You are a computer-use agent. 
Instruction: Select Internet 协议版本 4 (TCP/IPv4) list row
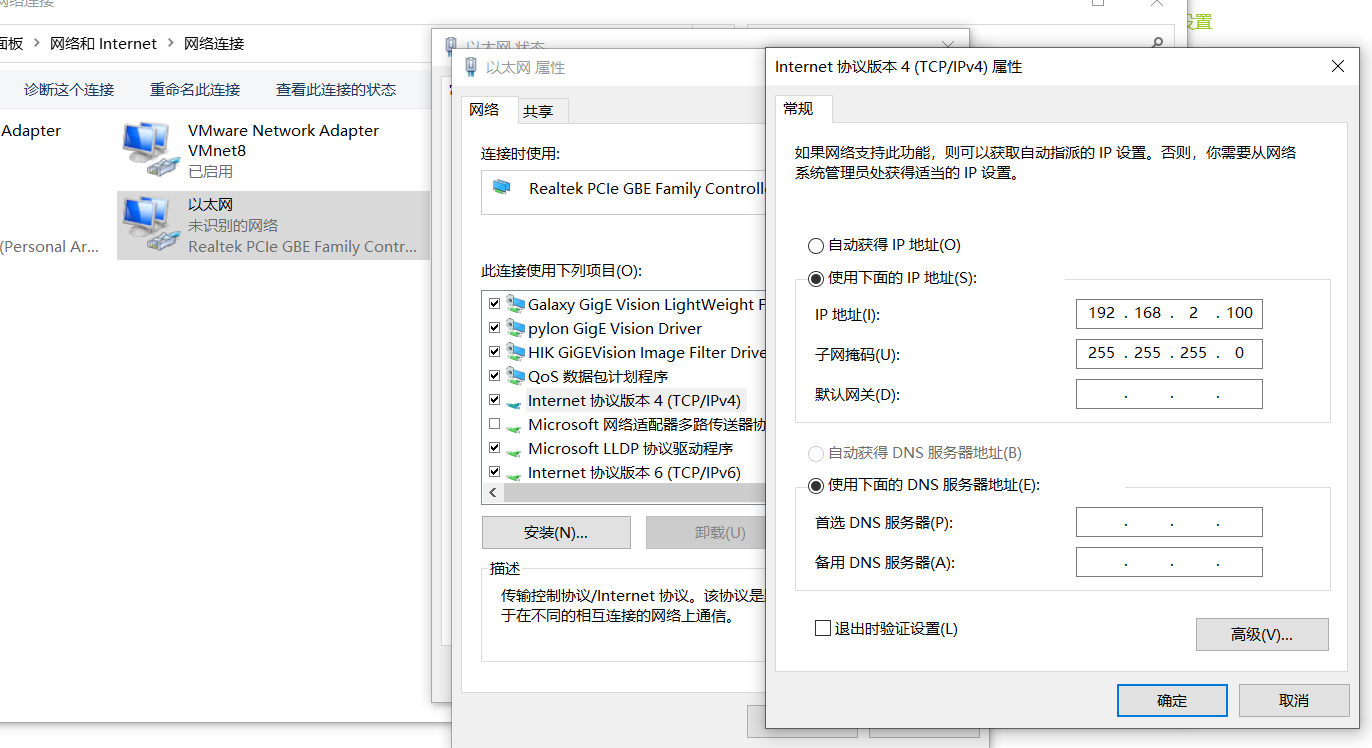(x=624, y=400)
